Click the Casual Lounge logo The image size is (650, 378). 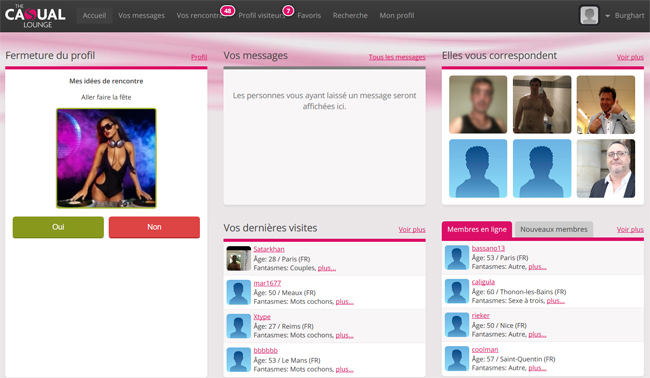coord(35,16)
